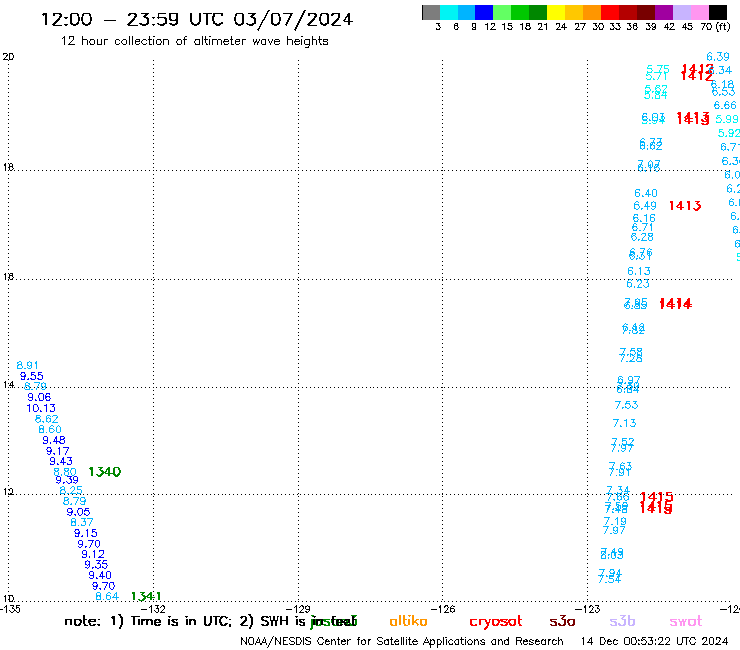Click the wave height value '6.39'

pos(718,57)
